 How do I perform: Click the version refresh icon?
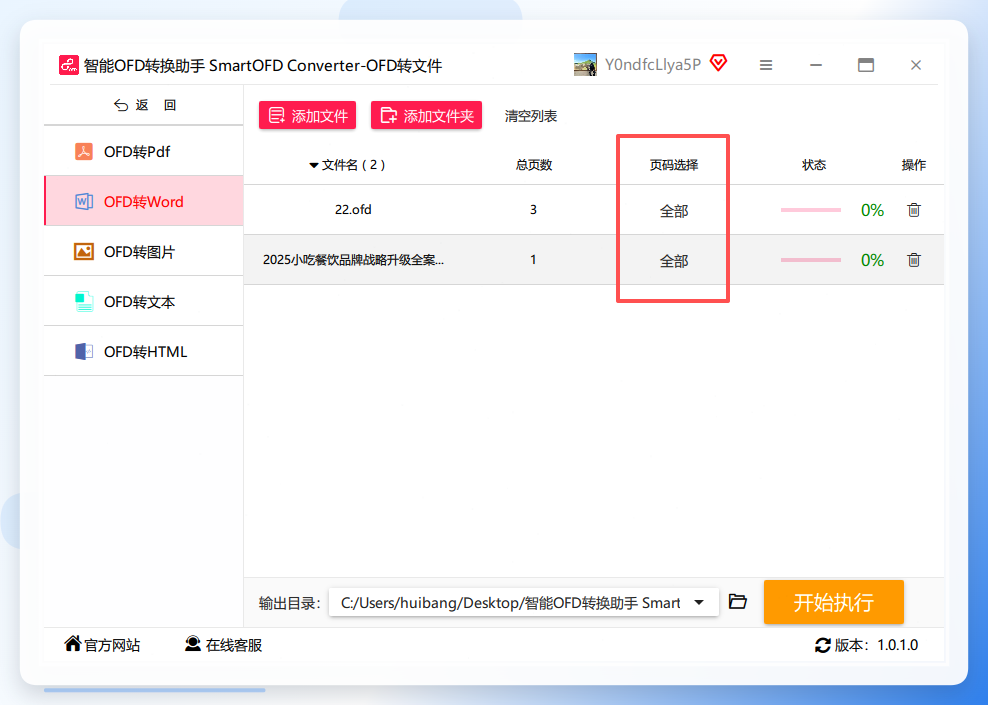(x=822, y=645)
